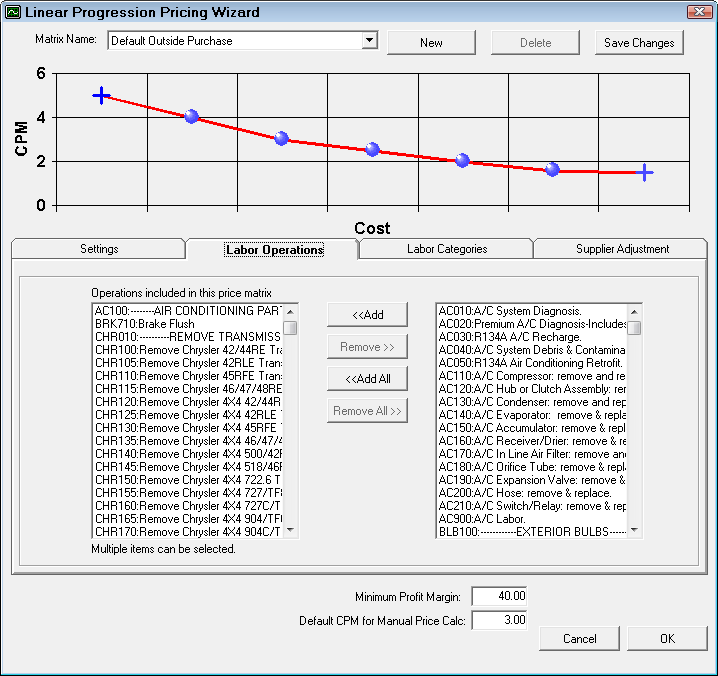Click the wizard title bar app icon

pyautogui.click(x=12, y=12)
